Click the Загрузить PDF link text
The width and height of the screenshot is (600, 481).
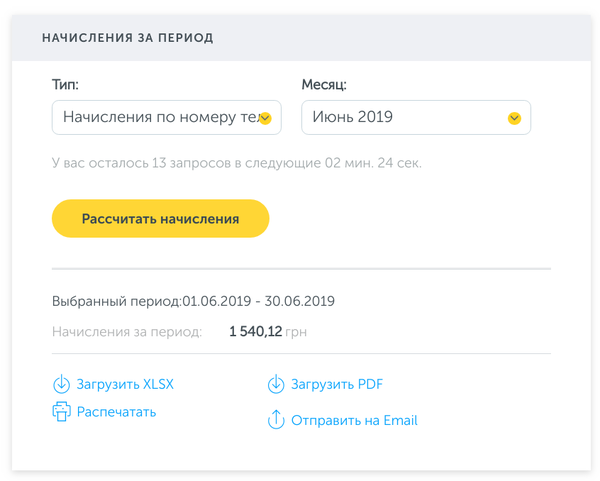coord(337,384)
